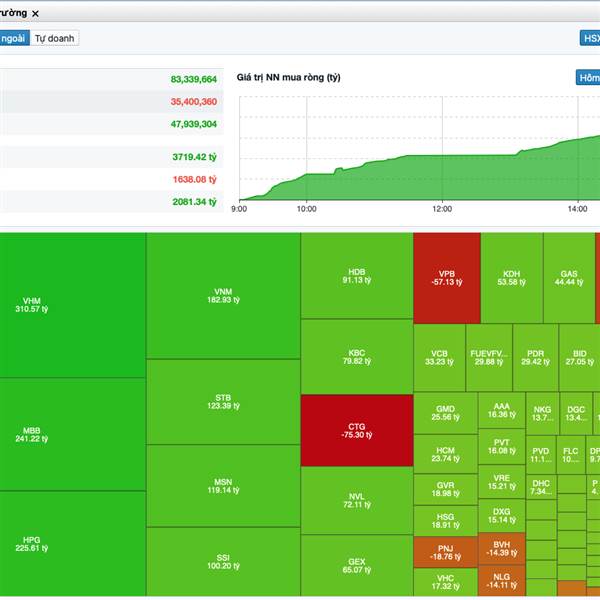Image resolution: width=600 pixels, height=600 pixels.
Task: Select the KBC 79.82 tỷ tile
Action: 357,357
